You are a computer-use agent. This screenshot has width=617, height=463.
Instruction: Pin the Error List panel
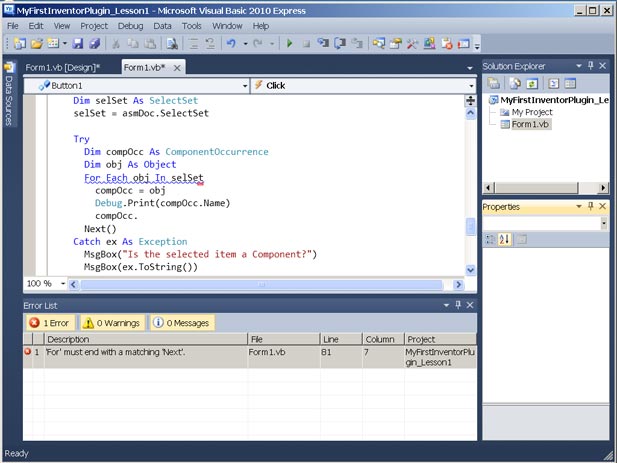(458, 305)
